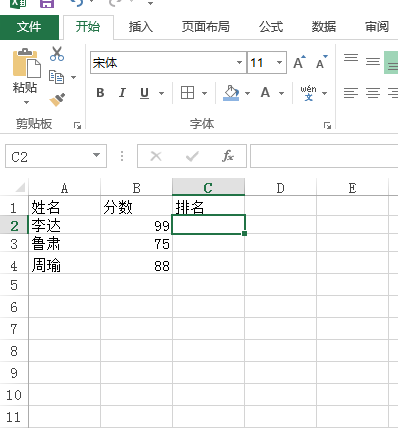Click the formula bar resize dots handle
This screenshot has height=428, width=398.
(122, 156)
